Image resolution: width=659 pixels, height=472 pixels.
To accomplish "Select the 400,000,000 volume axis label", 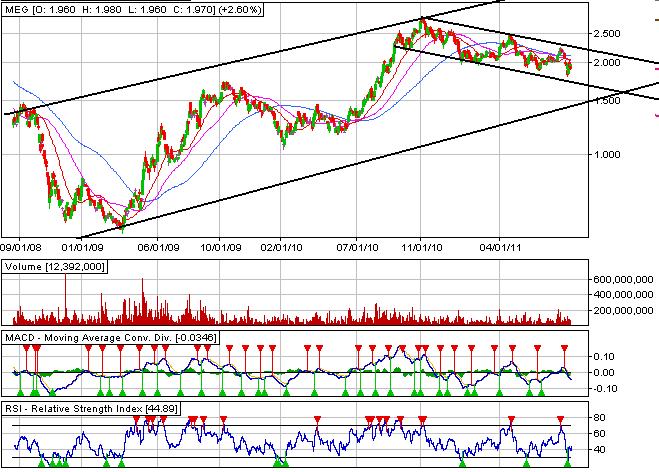I will (623, 295).
